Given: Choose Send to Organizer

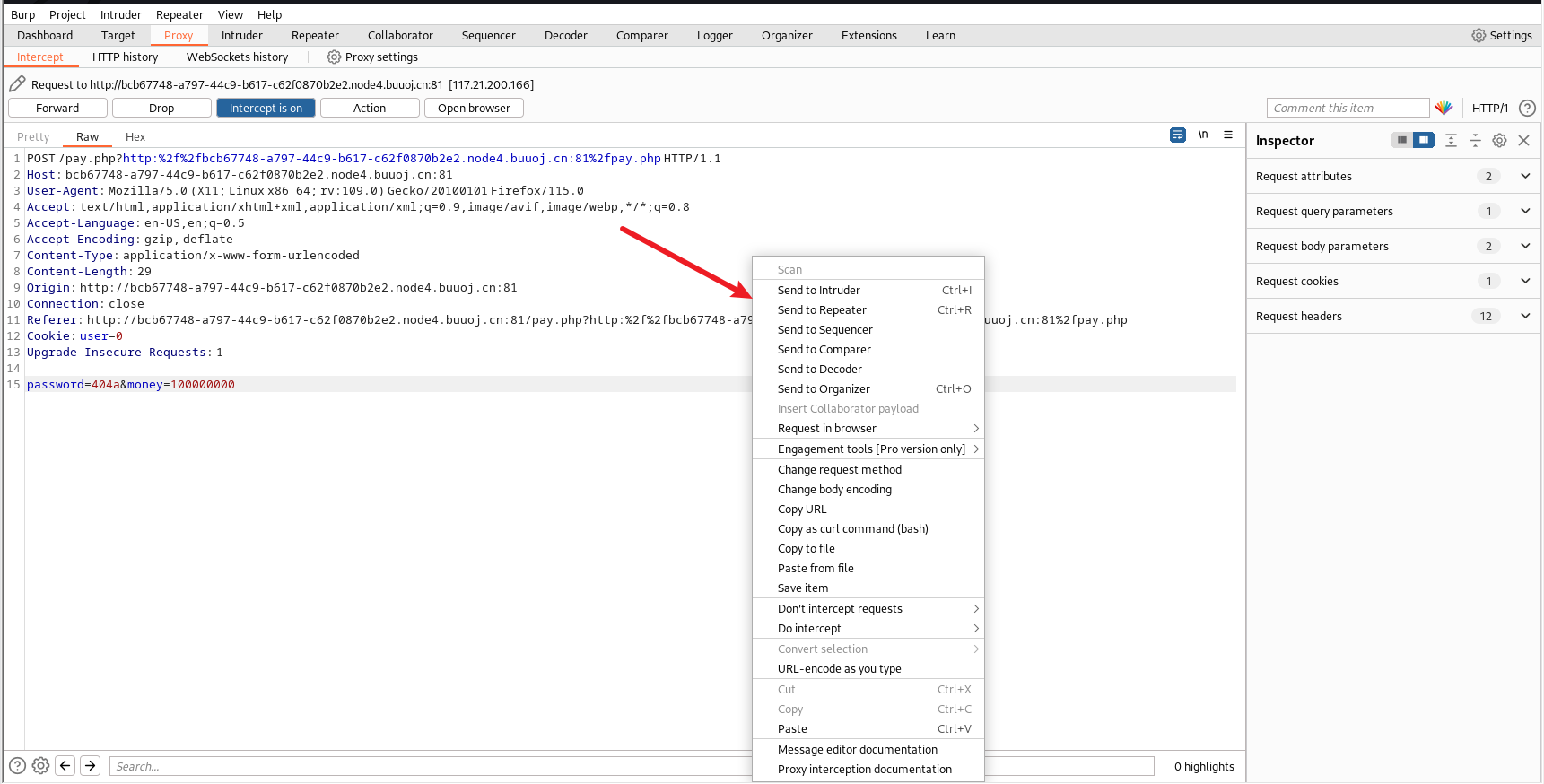Looking at the screenshot, I should point(868,388).
